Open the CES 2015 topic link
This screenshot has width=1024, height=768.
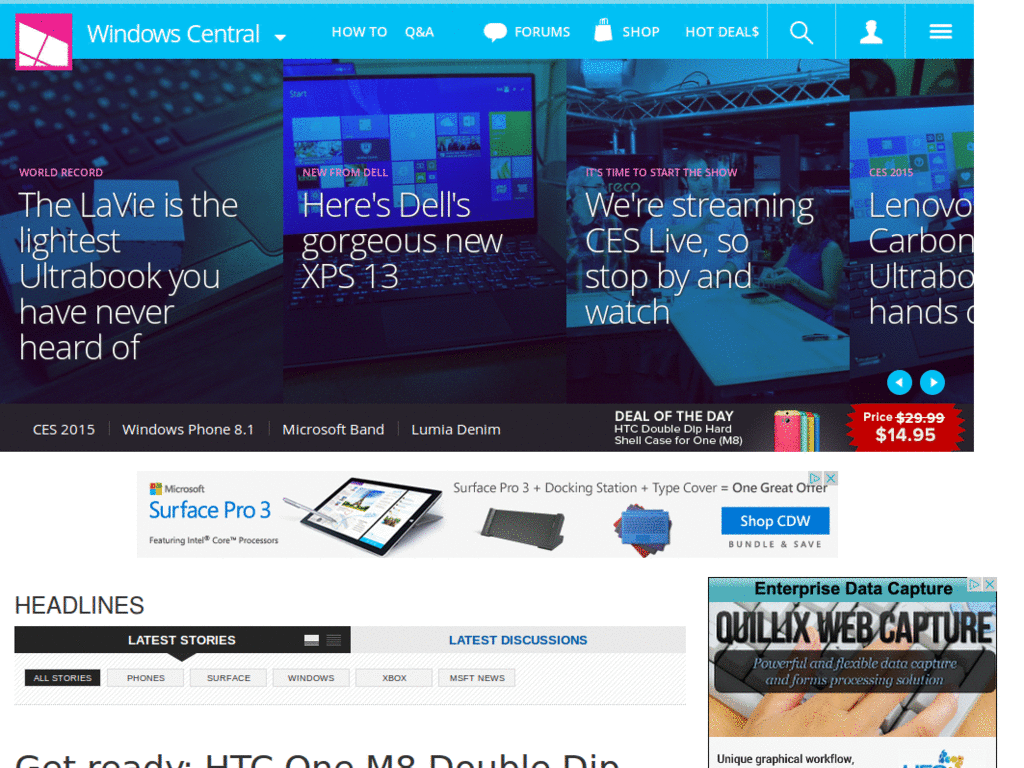64,430
